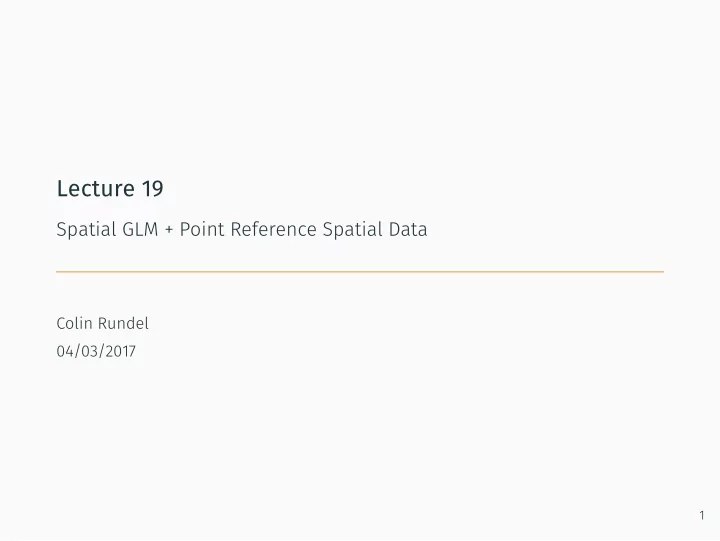Click the date "04/03/2017"
Image resolution: width=720 pixels, height=541 pixels.
pos(96,351)
